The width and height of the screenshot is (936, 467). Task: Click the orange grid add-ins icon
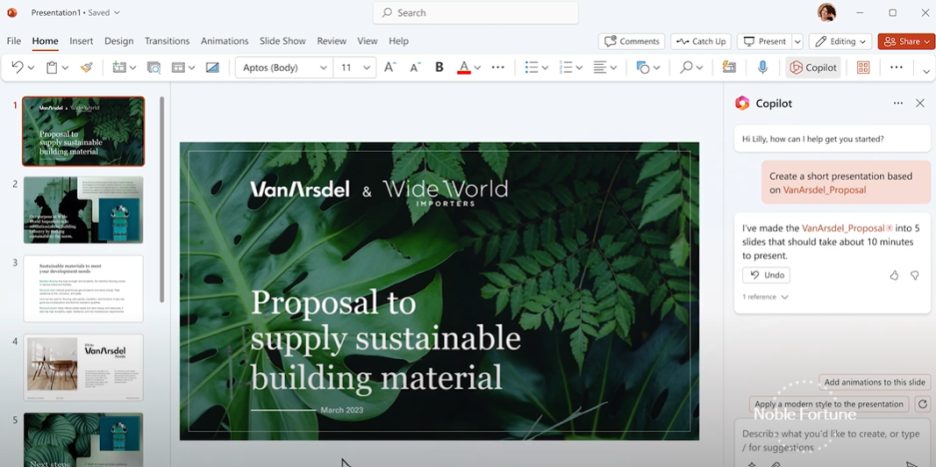[x=863, y=67]
